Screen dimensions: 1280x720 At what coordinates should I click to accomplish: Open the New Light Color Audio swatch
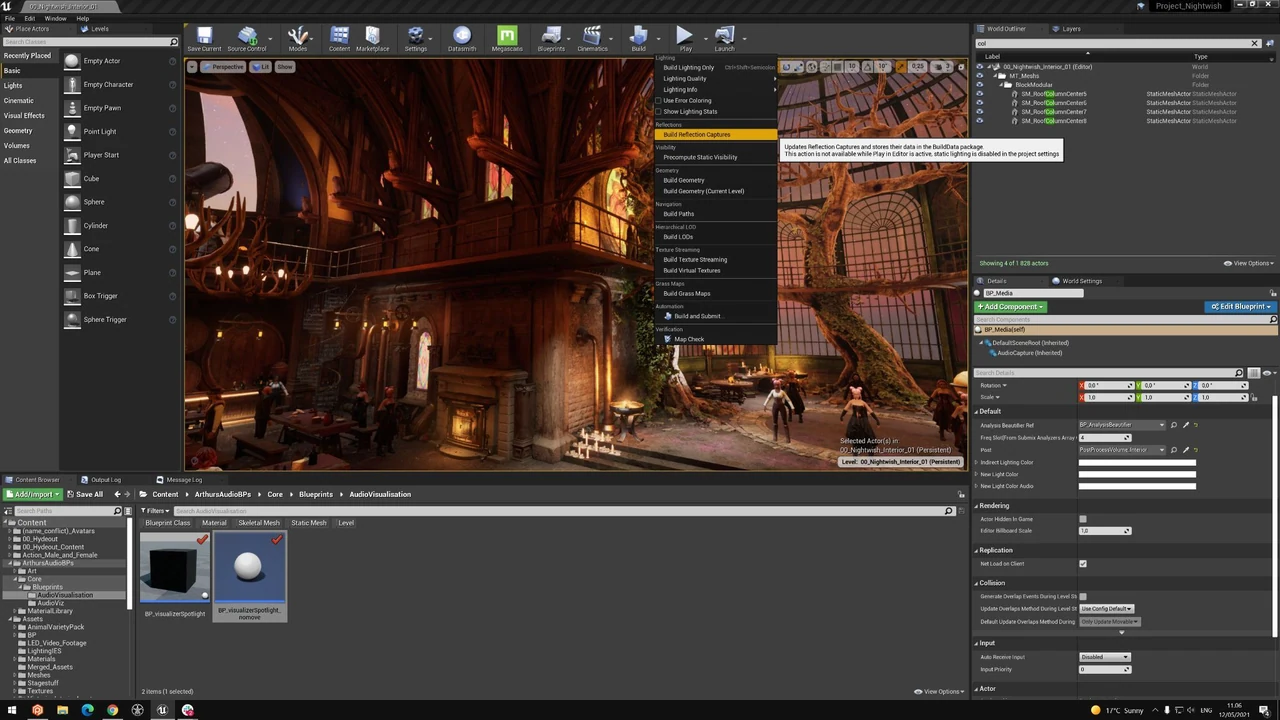(x=1137, y=486)
